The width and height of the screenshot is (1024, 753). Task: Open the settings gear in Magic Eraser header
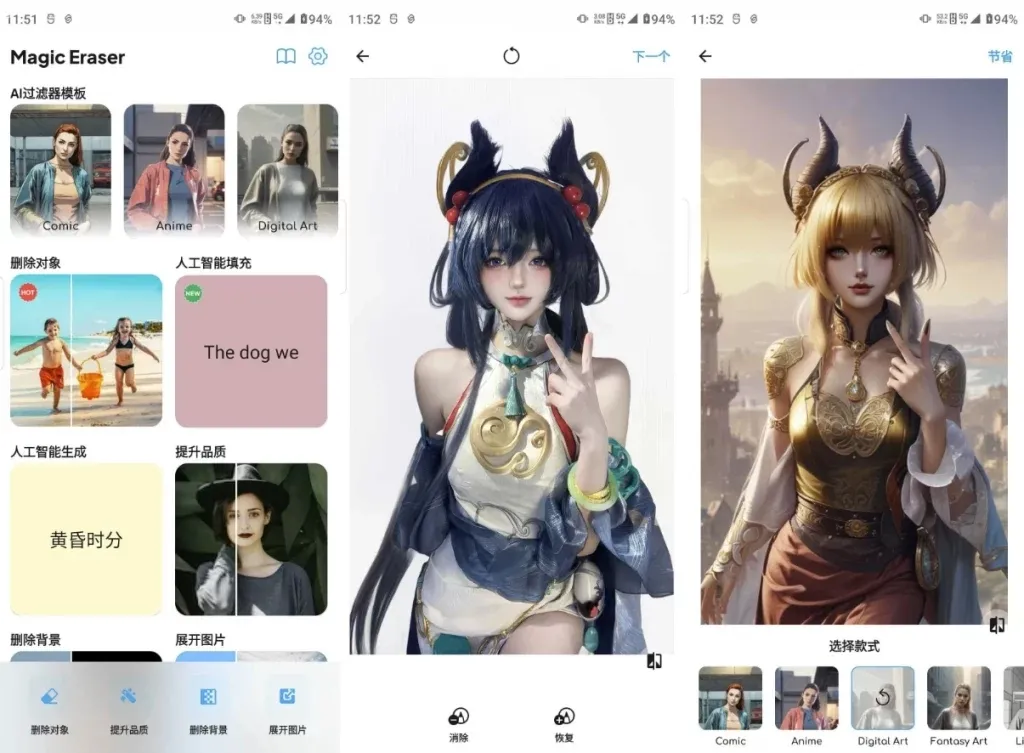click(x=318, y=57)
